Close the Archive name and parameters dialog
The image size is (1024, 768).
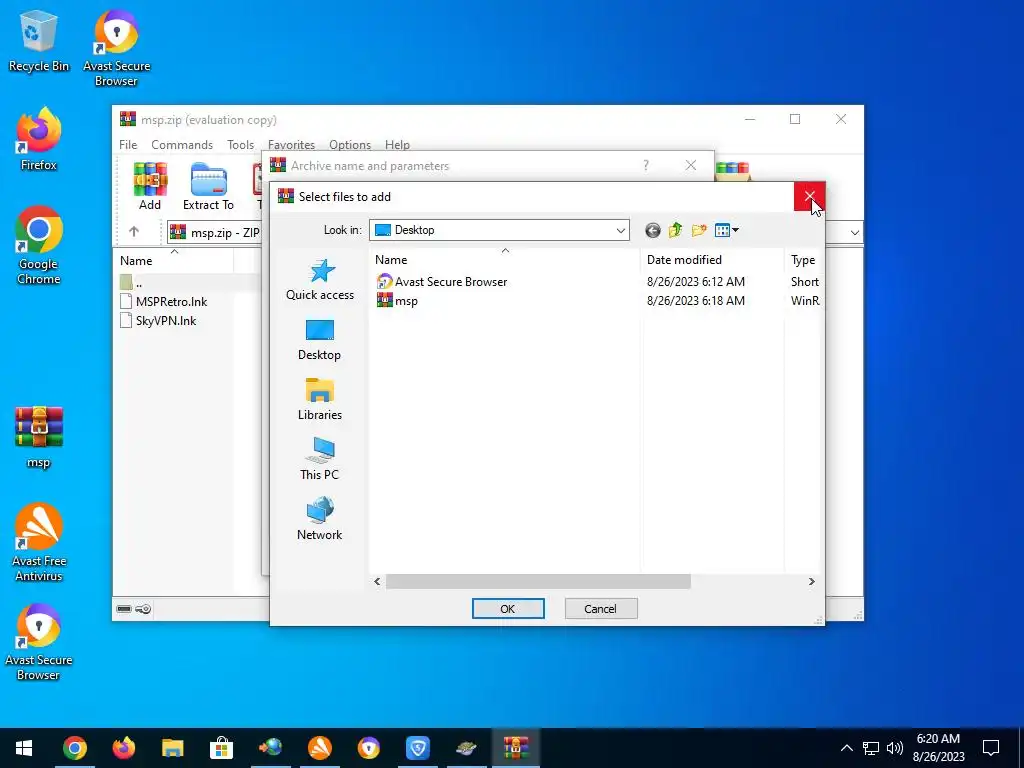691,165
